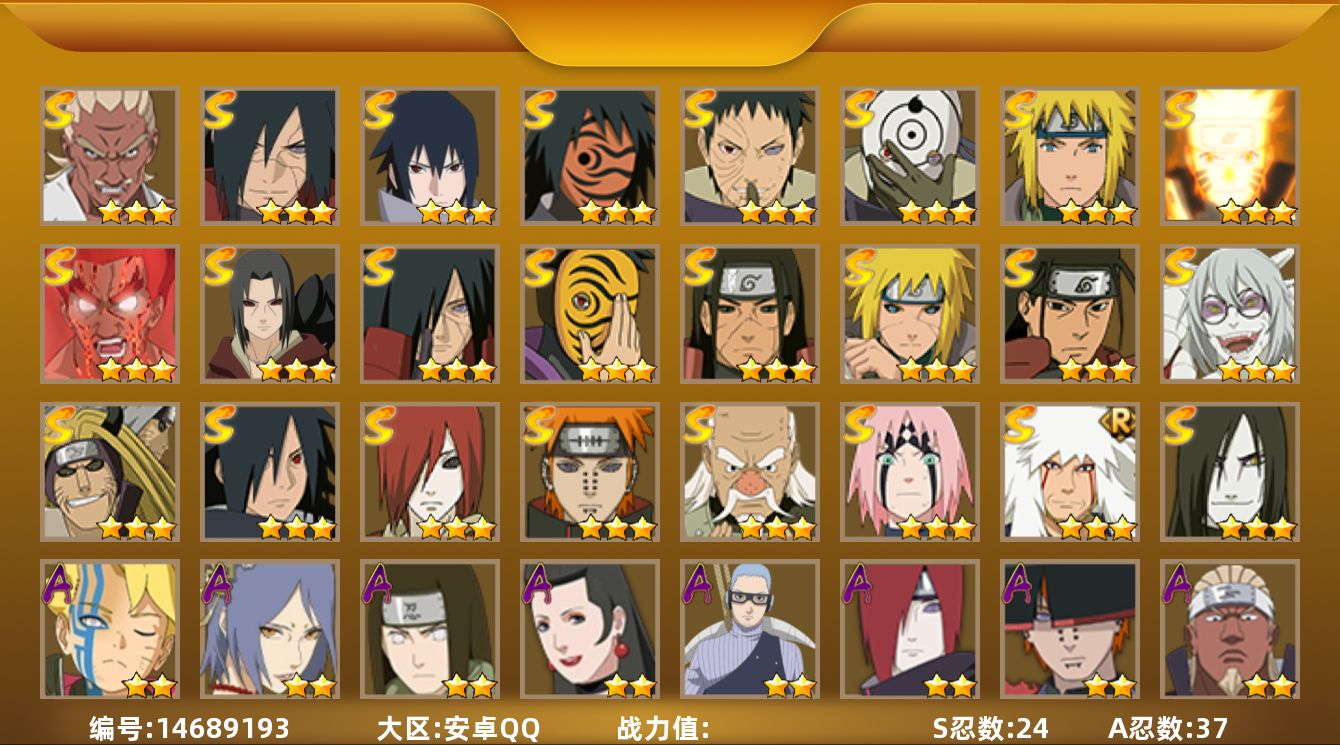Image resolution: width=1340 pixels, height=745 pixels.
Task: Pick the orange swirl mask Obito card
Action: [589, 156]
